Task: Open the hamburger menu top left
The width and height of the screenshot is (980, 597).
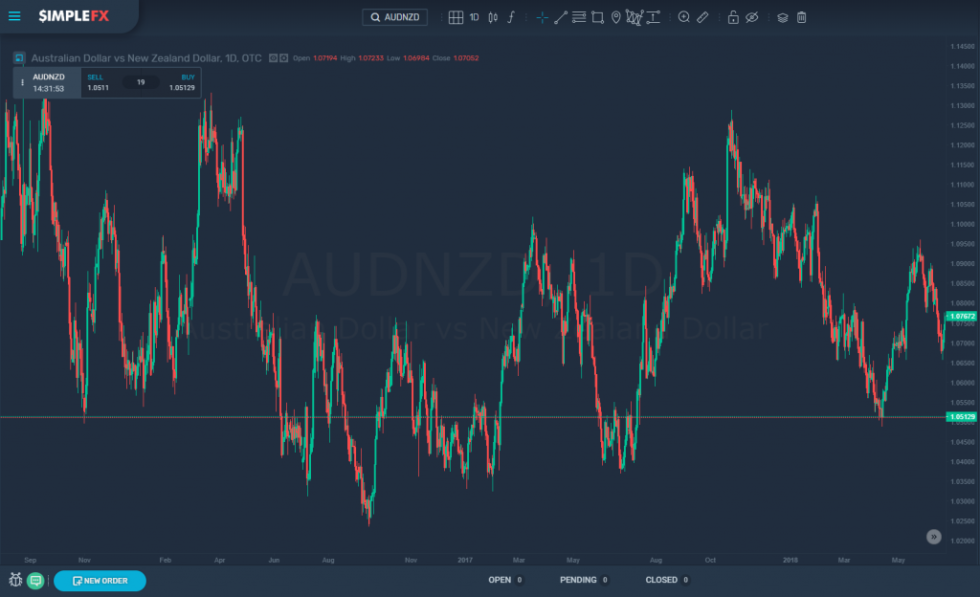Action: [15, 16]
